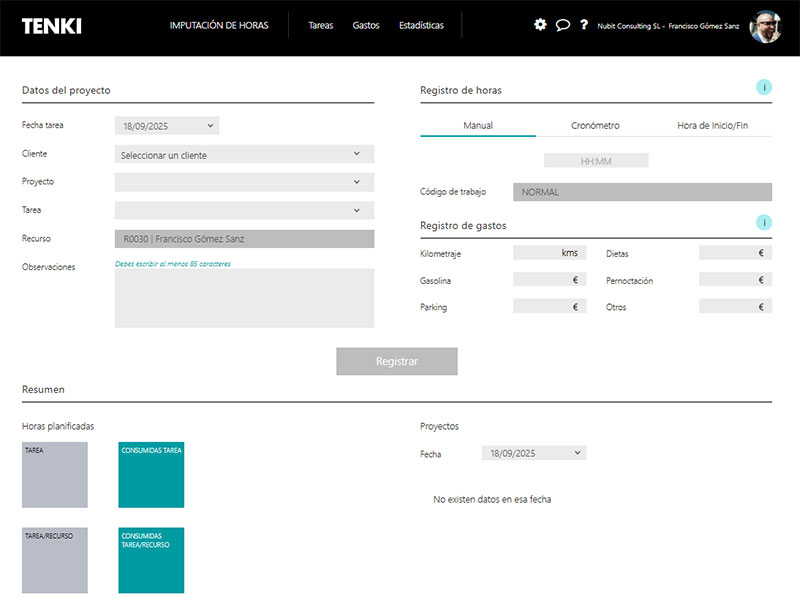Click the Kilometraje kms input field
Screen dimensions: 800x608
coord(549,253)
